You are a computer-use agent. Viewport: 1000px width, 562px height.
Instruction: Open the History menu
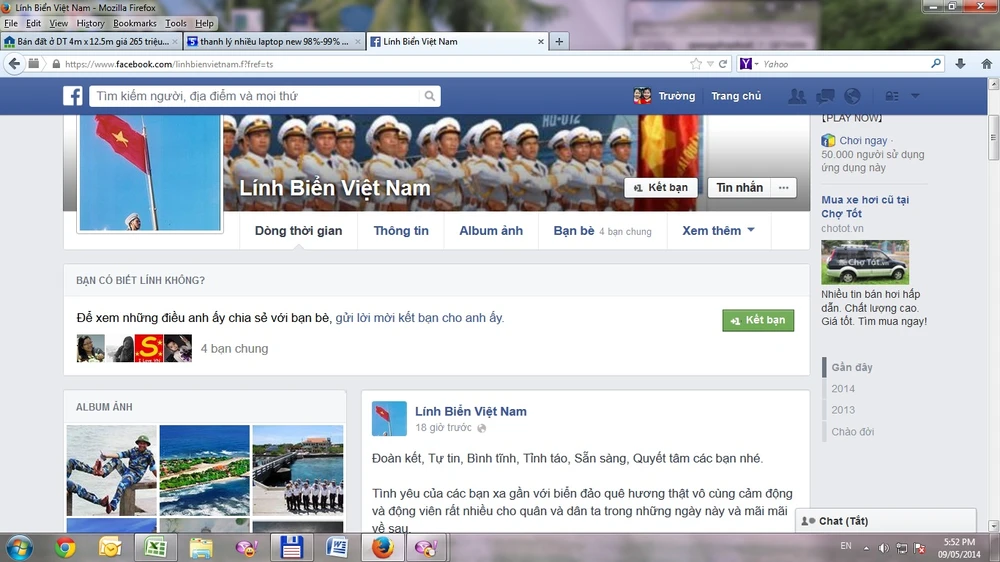click(x=90, y=23)
